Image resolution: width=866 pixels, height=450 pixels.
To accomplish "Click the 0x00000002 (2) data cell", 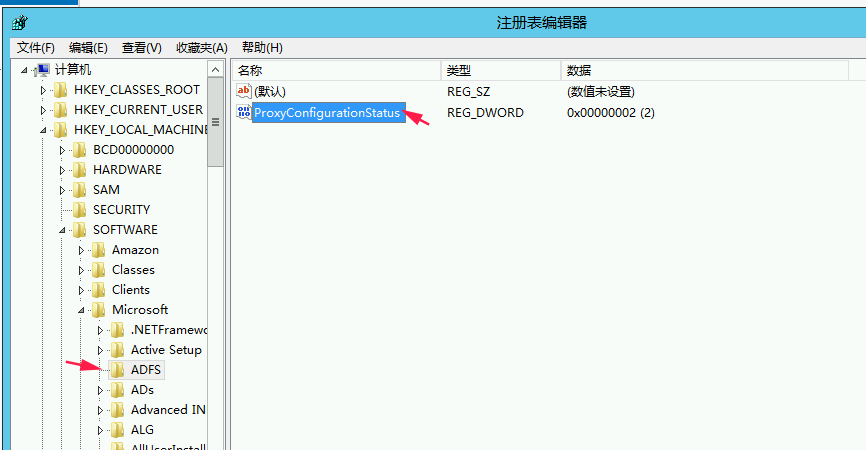I will click(x=611, y=113).
